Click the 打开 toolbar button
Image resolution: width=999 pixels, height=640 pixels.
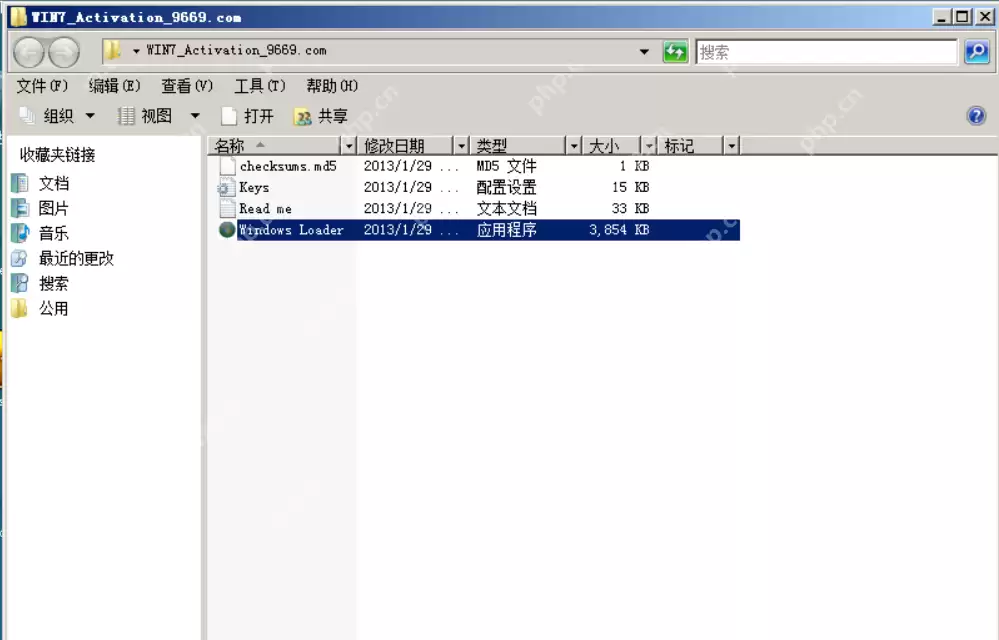coord(257,115)
